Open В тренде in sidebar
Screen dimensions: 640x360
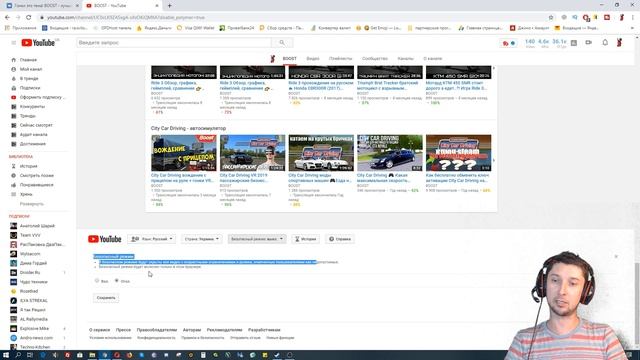pos(29,78)
